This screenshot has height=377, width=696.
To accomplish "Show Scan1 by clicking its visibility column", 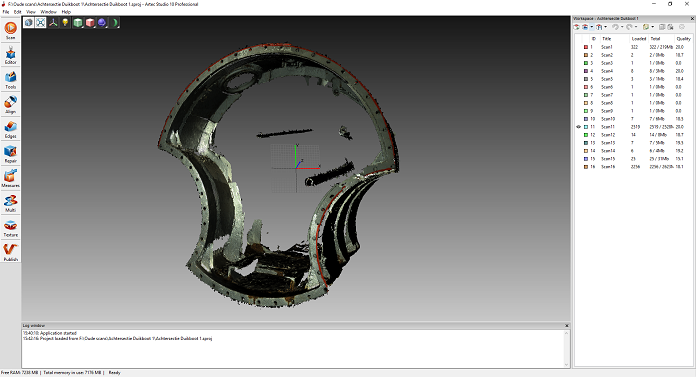I will (578, 47).
